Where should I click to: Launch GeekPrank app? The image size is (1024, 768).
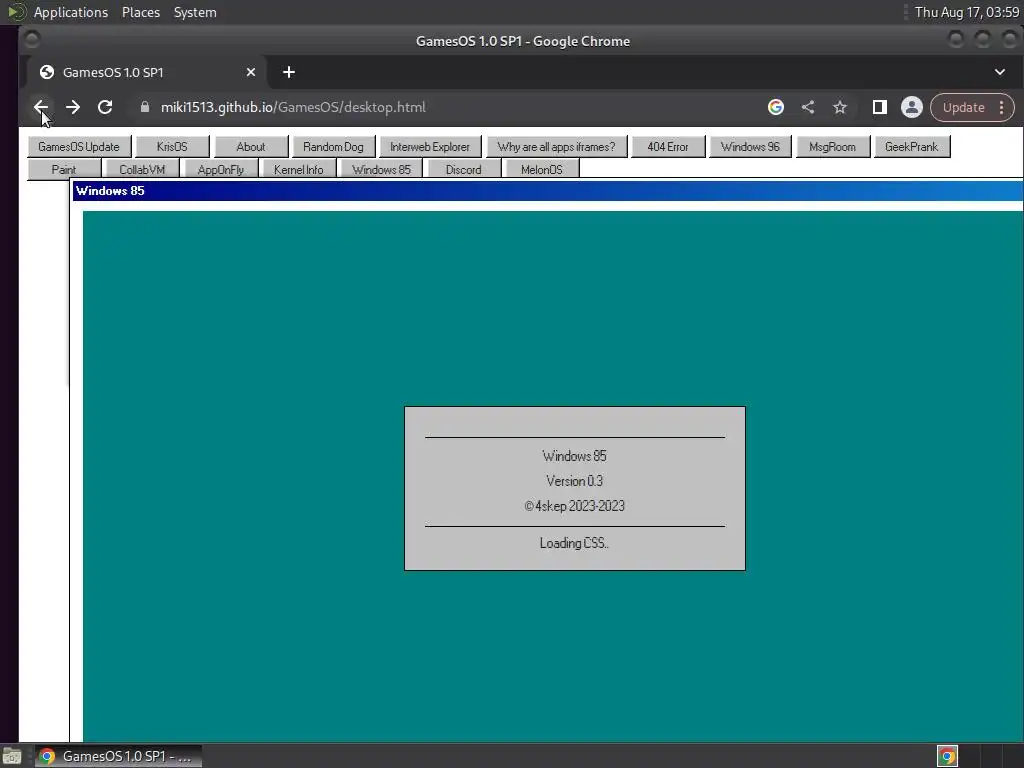pos(912,147)
